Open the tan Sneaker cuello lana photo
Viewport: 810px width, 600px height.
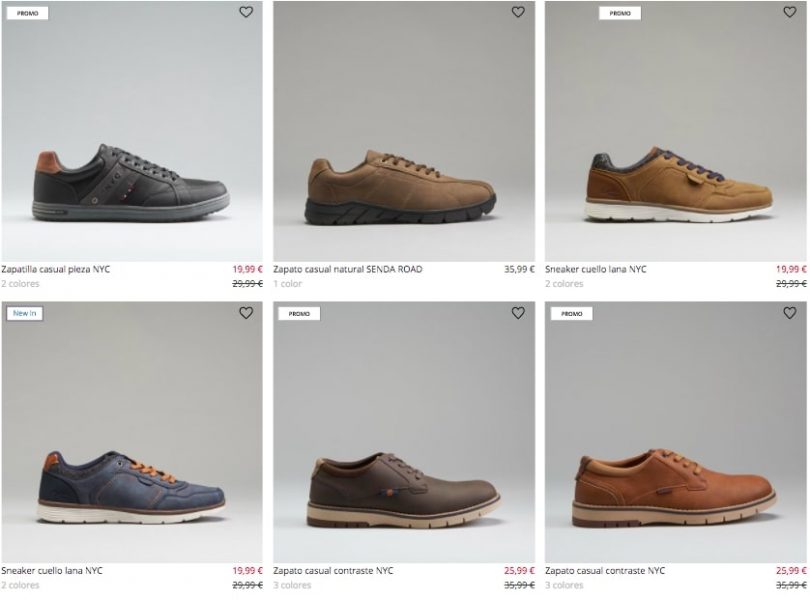(x=675, y=183)
